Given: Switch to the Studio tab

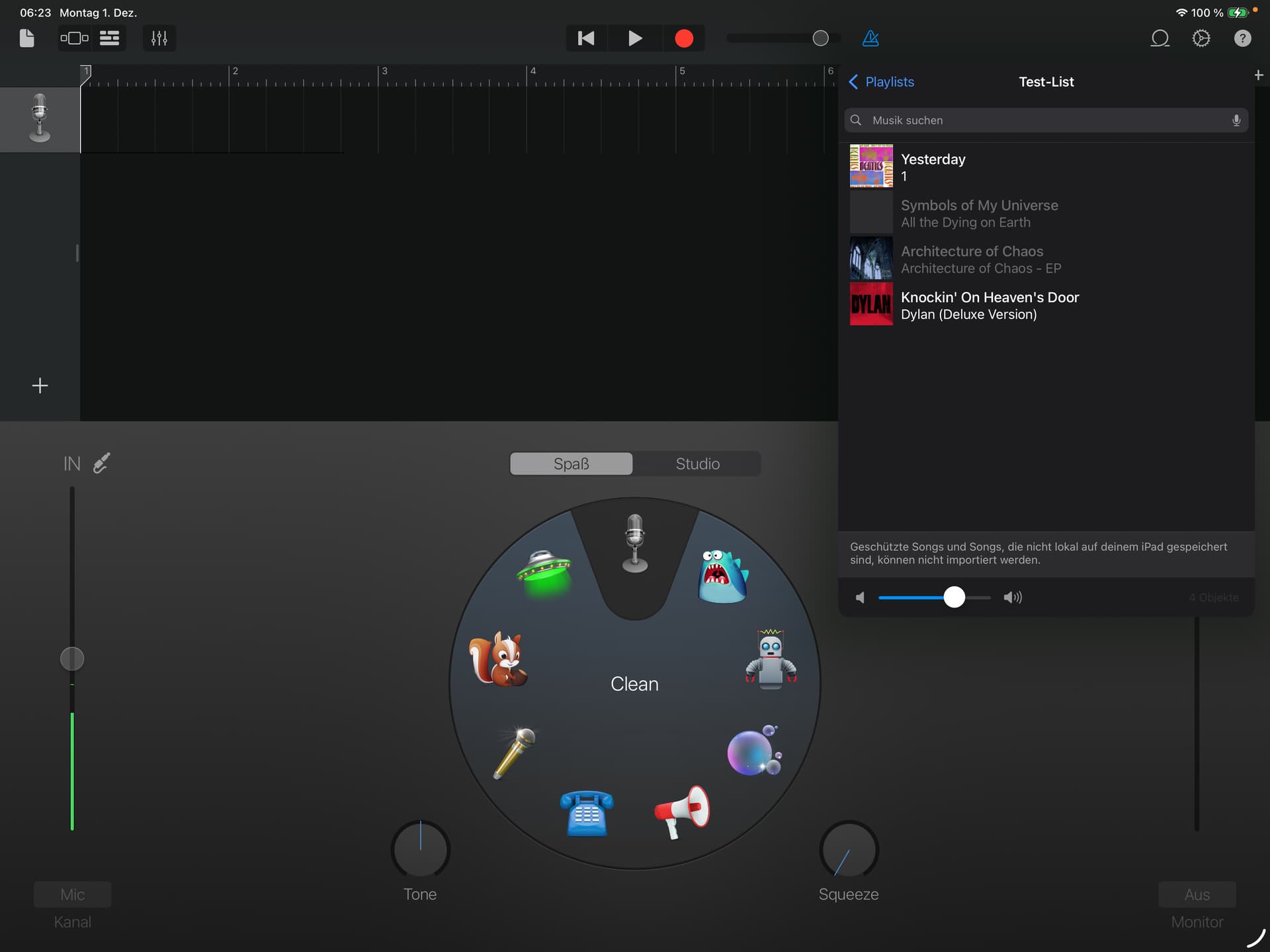Looking at the screenshot, I should tap(697, 464).
